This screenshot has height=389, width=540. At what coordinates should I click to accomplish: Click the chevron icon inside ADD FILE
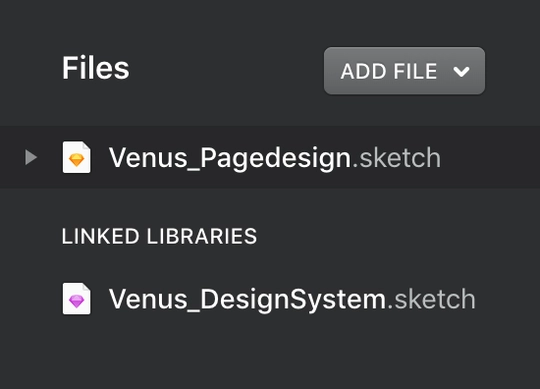[461, 72]
